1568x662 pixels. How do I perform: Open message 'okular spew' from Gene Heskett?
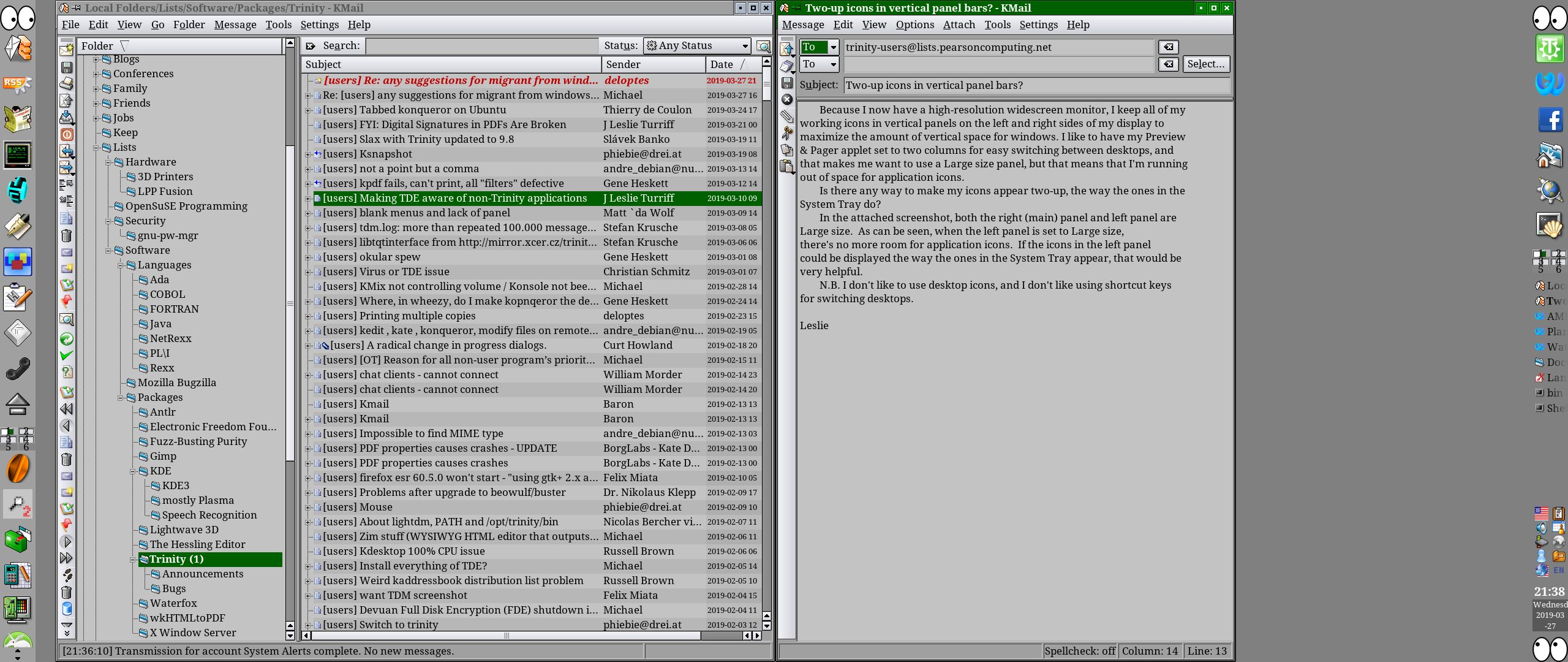(x=371, y=257)
